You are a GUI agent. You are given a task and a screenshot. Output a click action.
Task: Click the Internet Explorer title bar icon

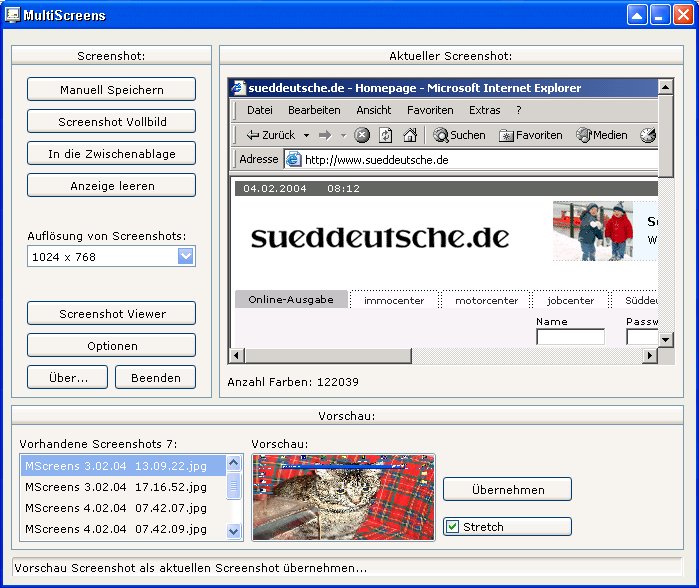point(238,87)
